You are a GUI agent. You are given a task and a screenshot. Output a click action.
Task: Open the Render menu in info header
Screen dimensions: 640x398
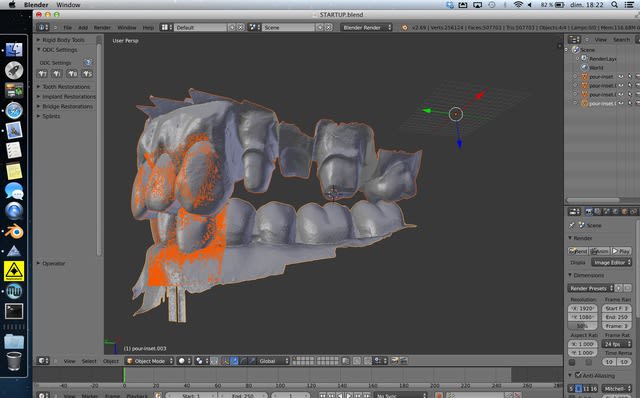click(102, 27)
